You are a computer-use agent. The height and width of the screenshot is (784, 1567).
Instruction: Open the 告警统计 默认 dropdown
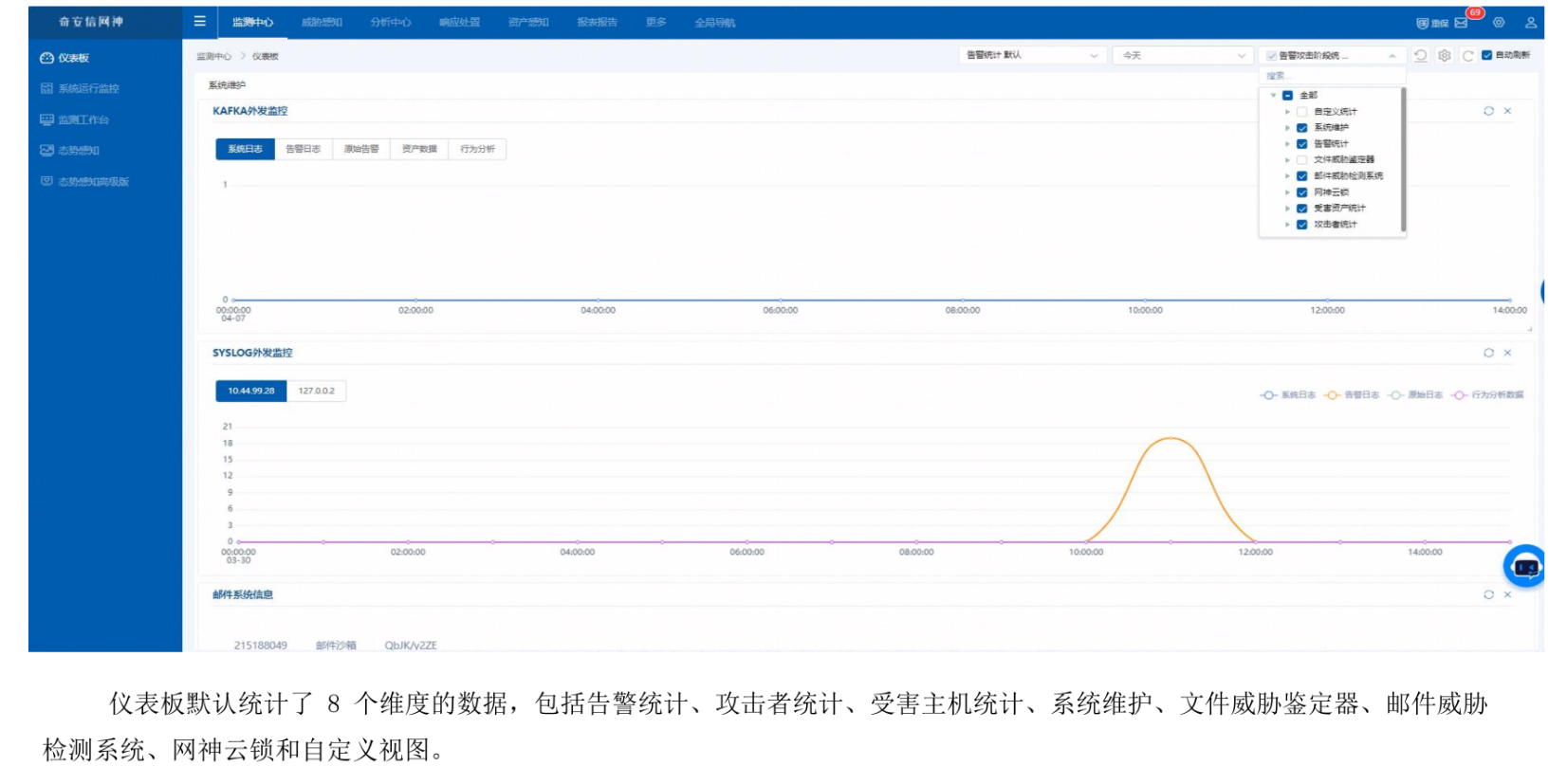coord(1030,56)
